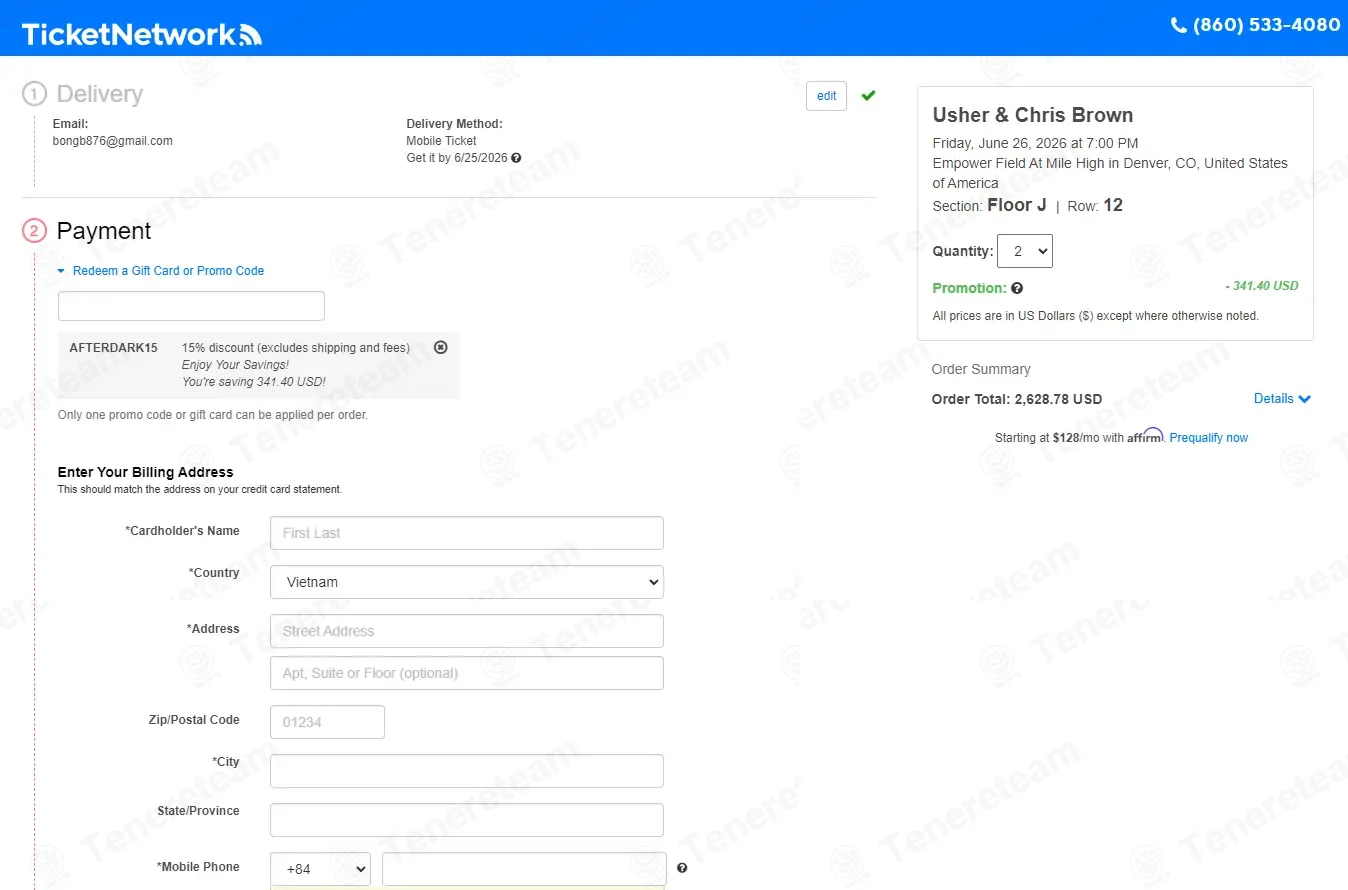Click the Affirm logo
This screenshot has height=890, width=1348.
[x=1145, y=436]
